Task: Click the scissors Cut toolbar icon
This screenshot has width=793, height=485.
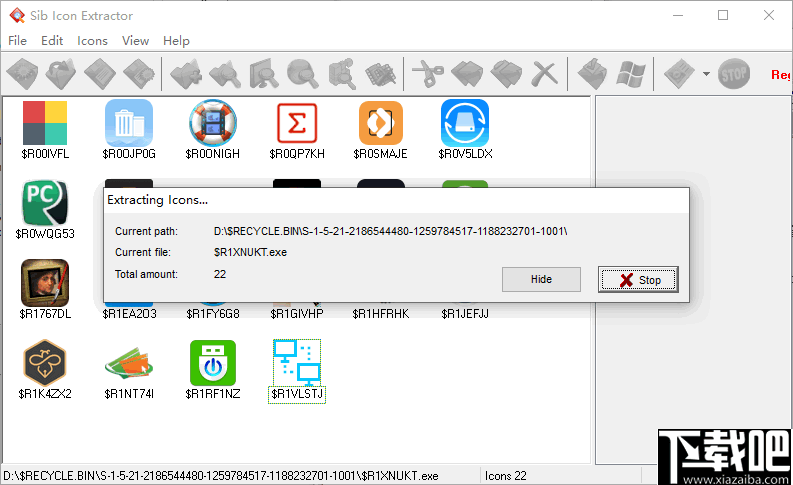Action: pos(428,74)
